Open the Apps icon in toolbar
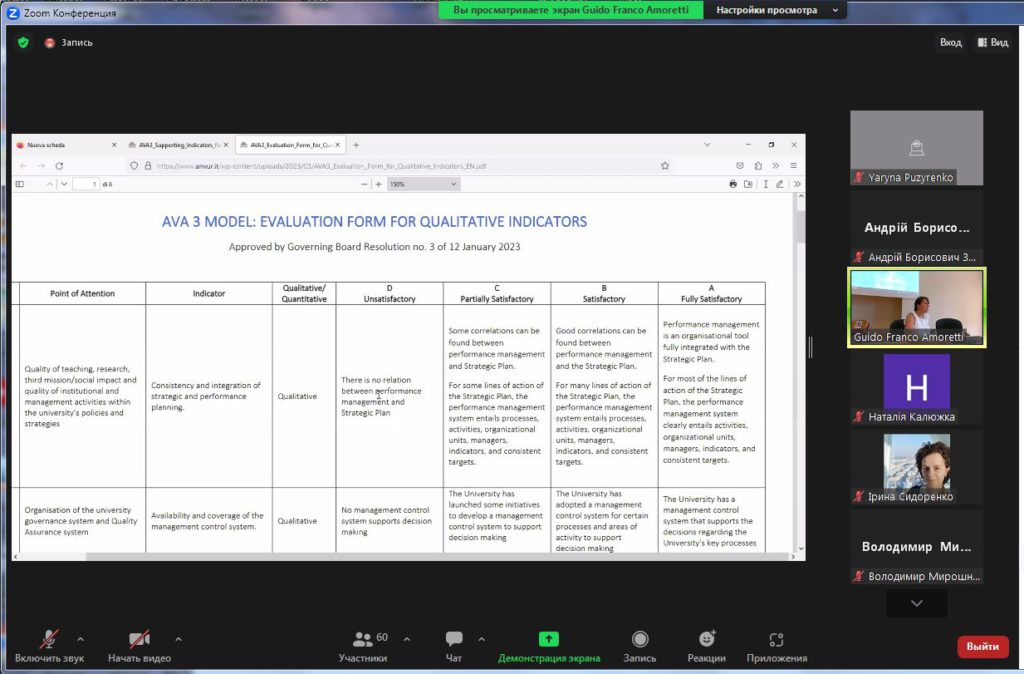The height and width of the screenshot is (674, 1024). pos(776,640)
